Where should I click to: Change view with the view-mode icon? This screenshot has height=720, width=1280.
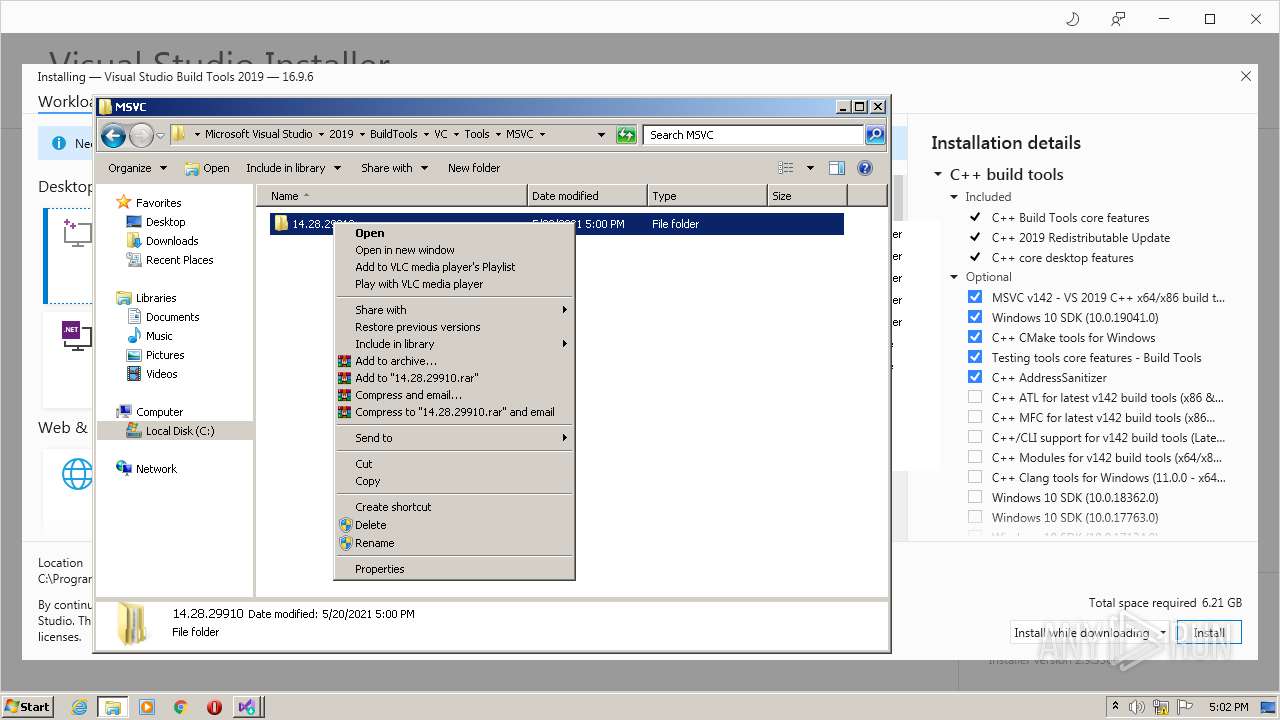(786, 168)
